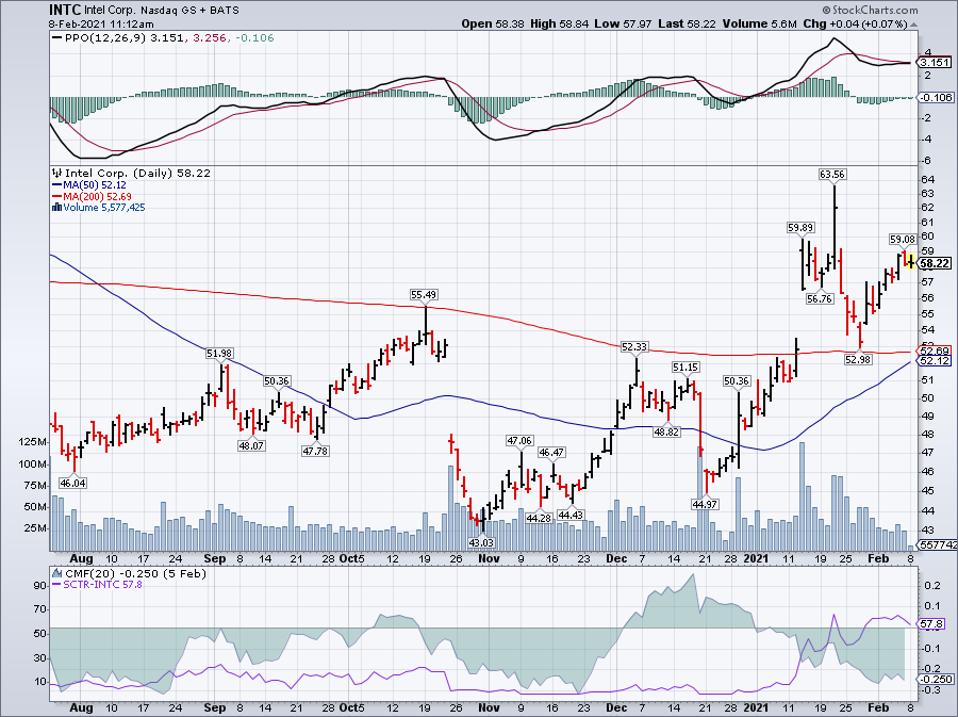
Task: Click the area icon beside CMF(20)
Action: tap(57, 573)
